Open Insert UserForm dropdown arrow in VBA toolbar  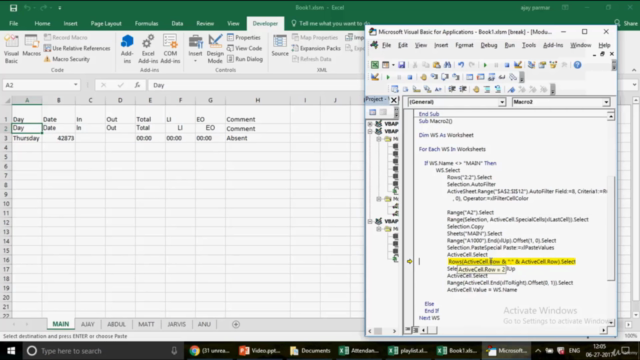pyautogui.click(x=393, y=65)
